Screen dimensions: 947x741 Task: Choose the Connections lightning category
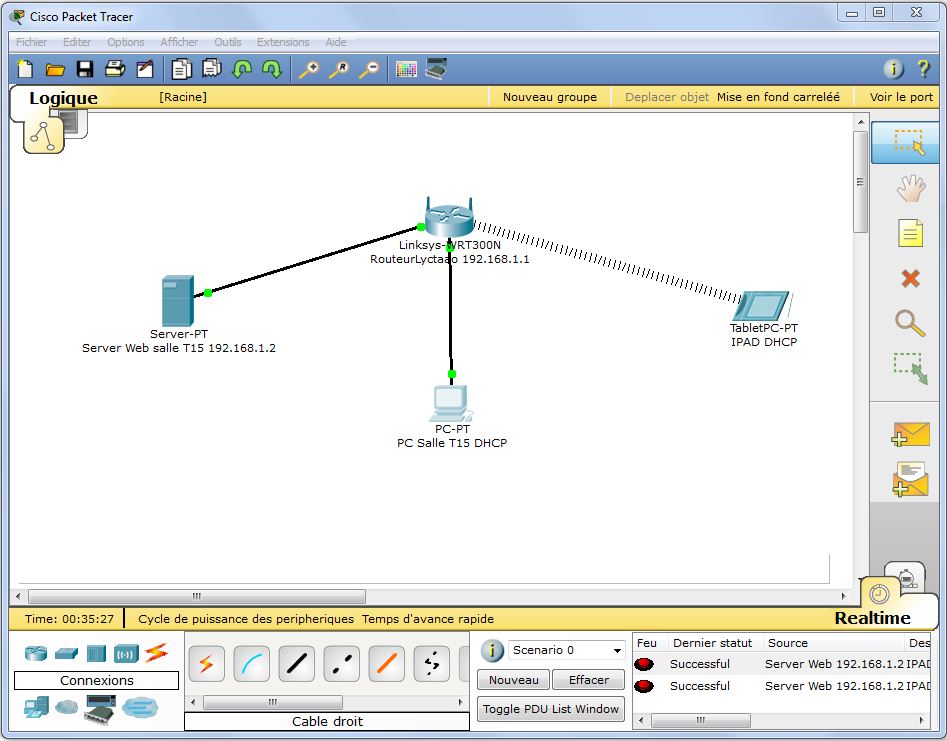click(x=156, y=652)
